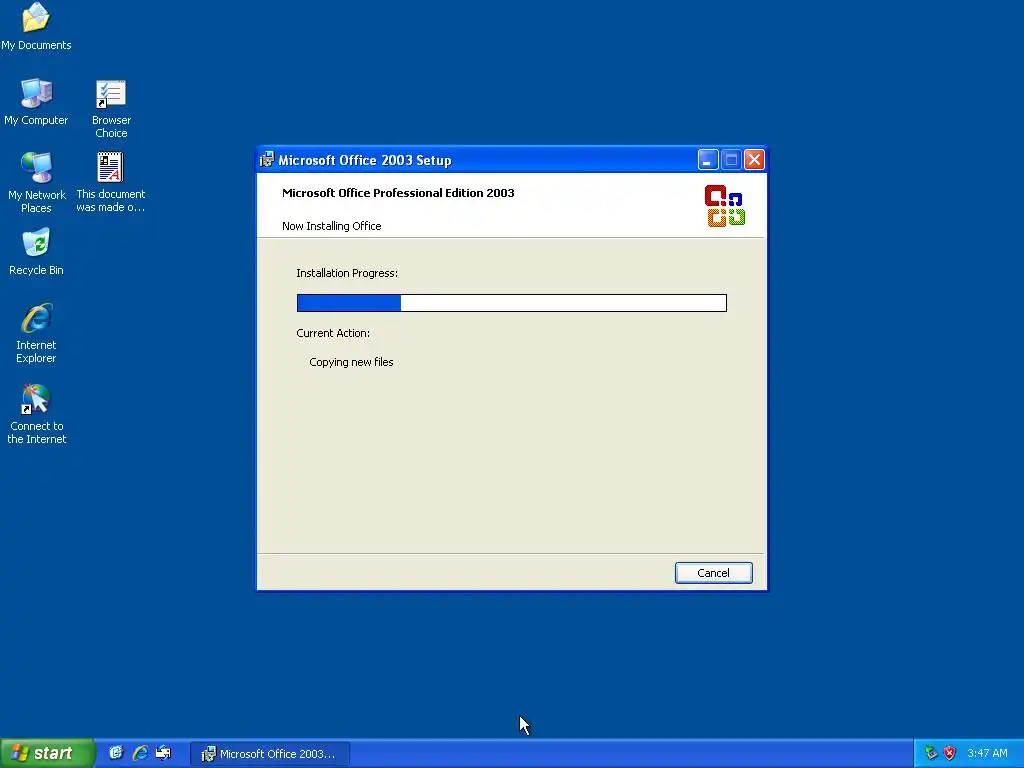Click the first Quick Launch icon beside Start

(x=116, y=753)
